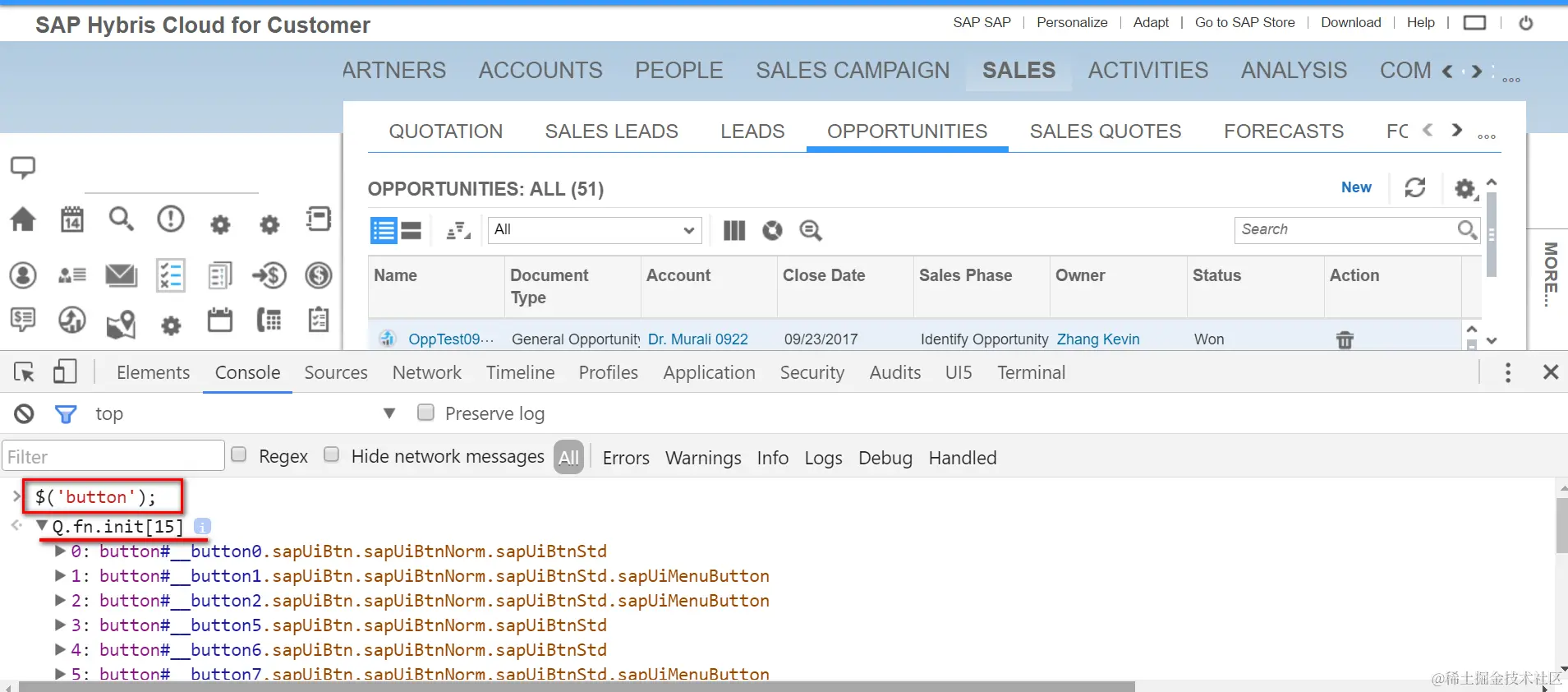Click the chat bubble icon above sidebar
The height and width of the screenshot is (692, 1568).
(x=23, y=168)
